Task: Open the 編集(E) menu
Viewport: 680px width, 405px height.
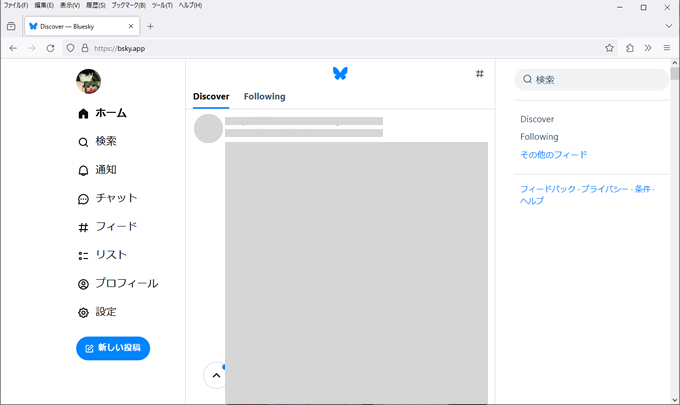Action: click(44, 5)
